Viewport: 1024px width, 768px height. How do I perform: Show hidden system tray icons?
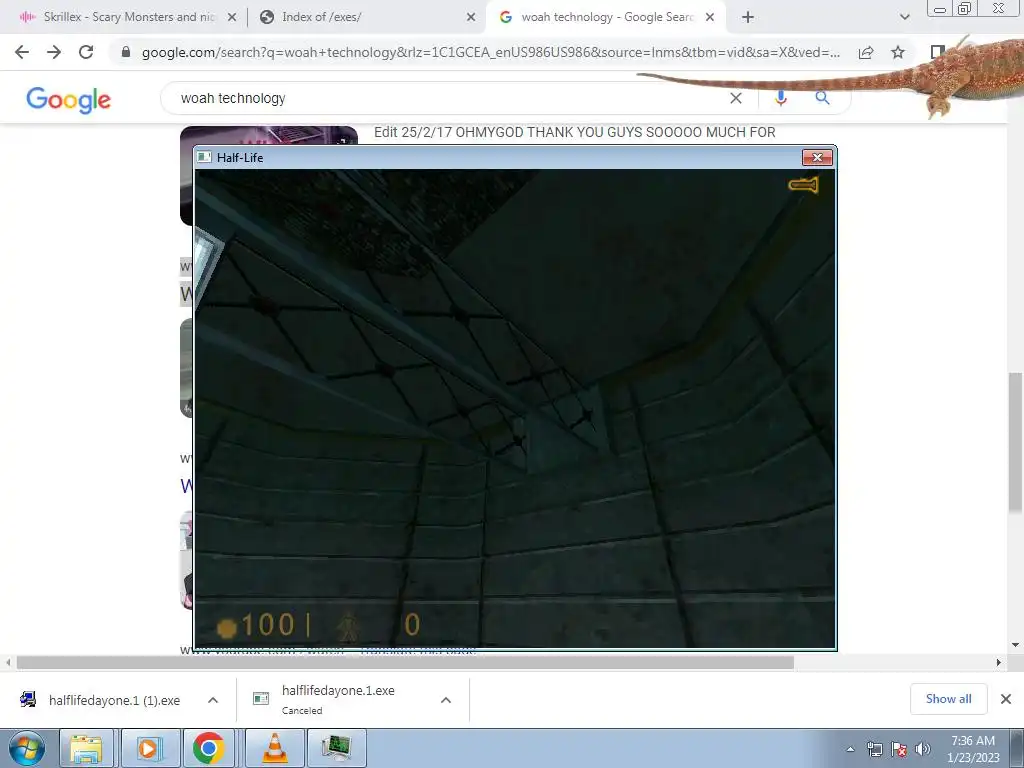[850, 749]
